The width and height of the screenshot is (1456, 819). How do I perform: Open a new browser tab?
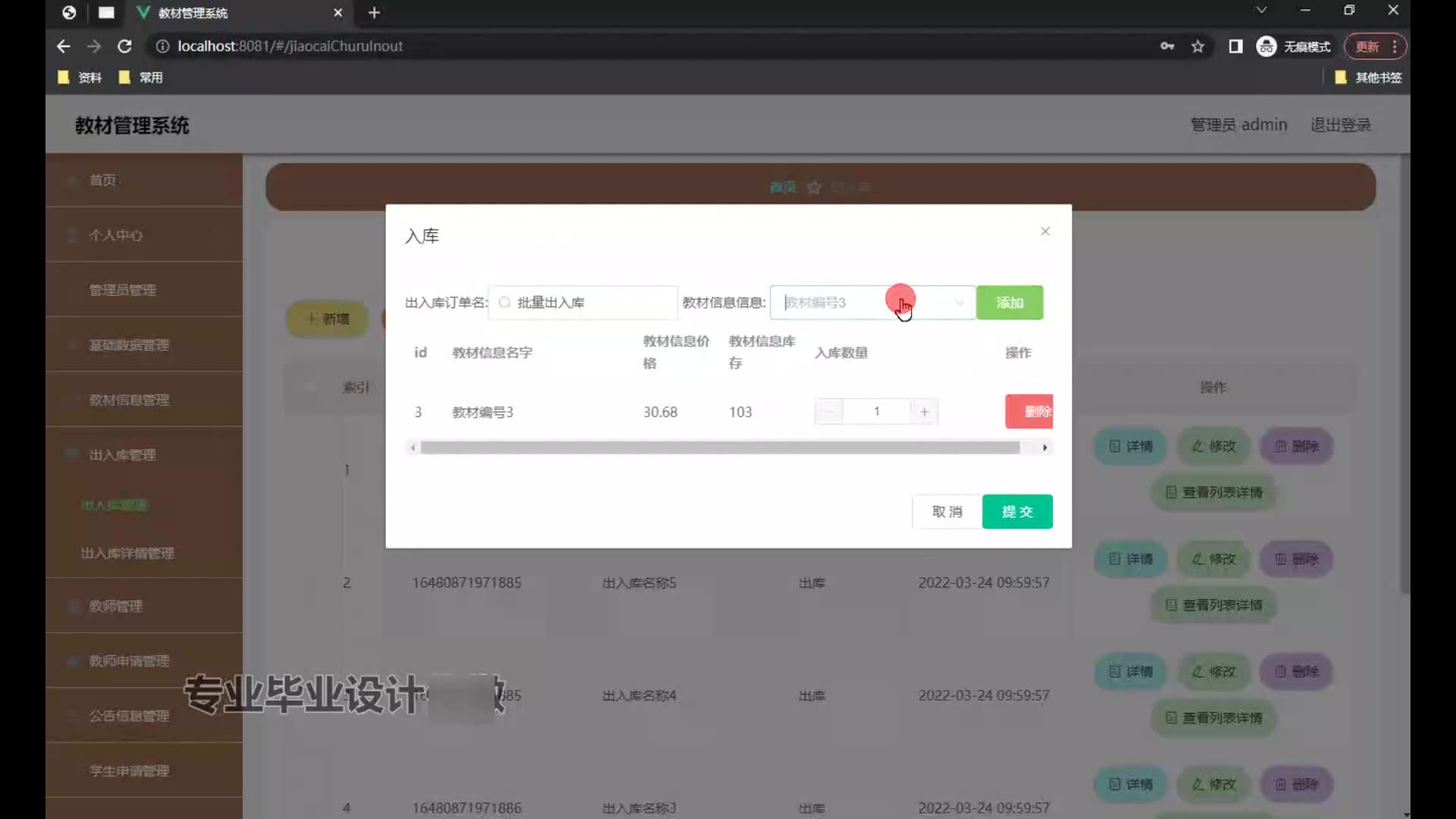tap(374, 13)
